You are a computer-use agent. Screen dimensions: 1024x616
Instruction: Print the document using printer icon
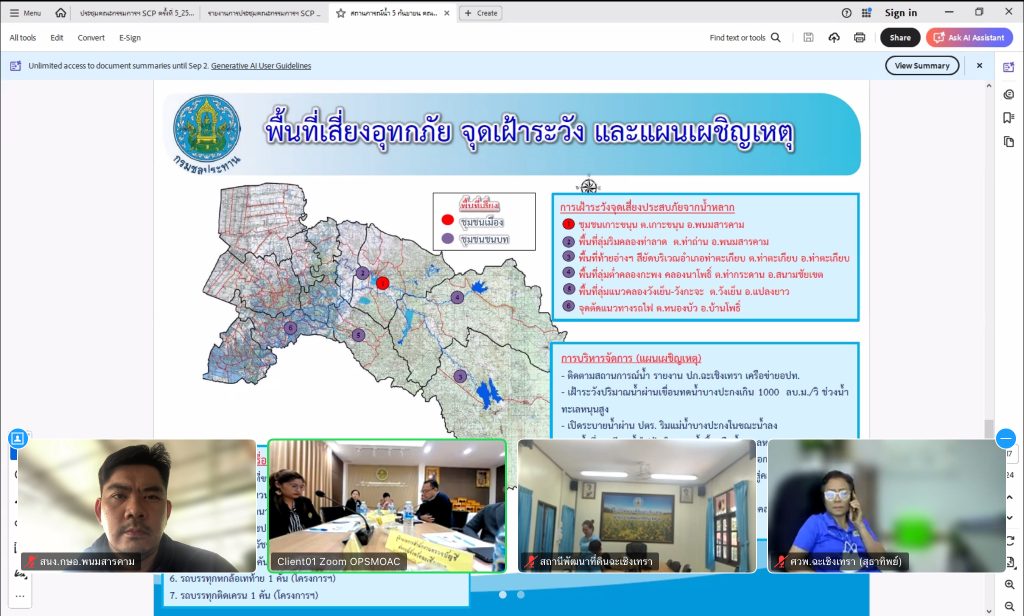(859, 38)
